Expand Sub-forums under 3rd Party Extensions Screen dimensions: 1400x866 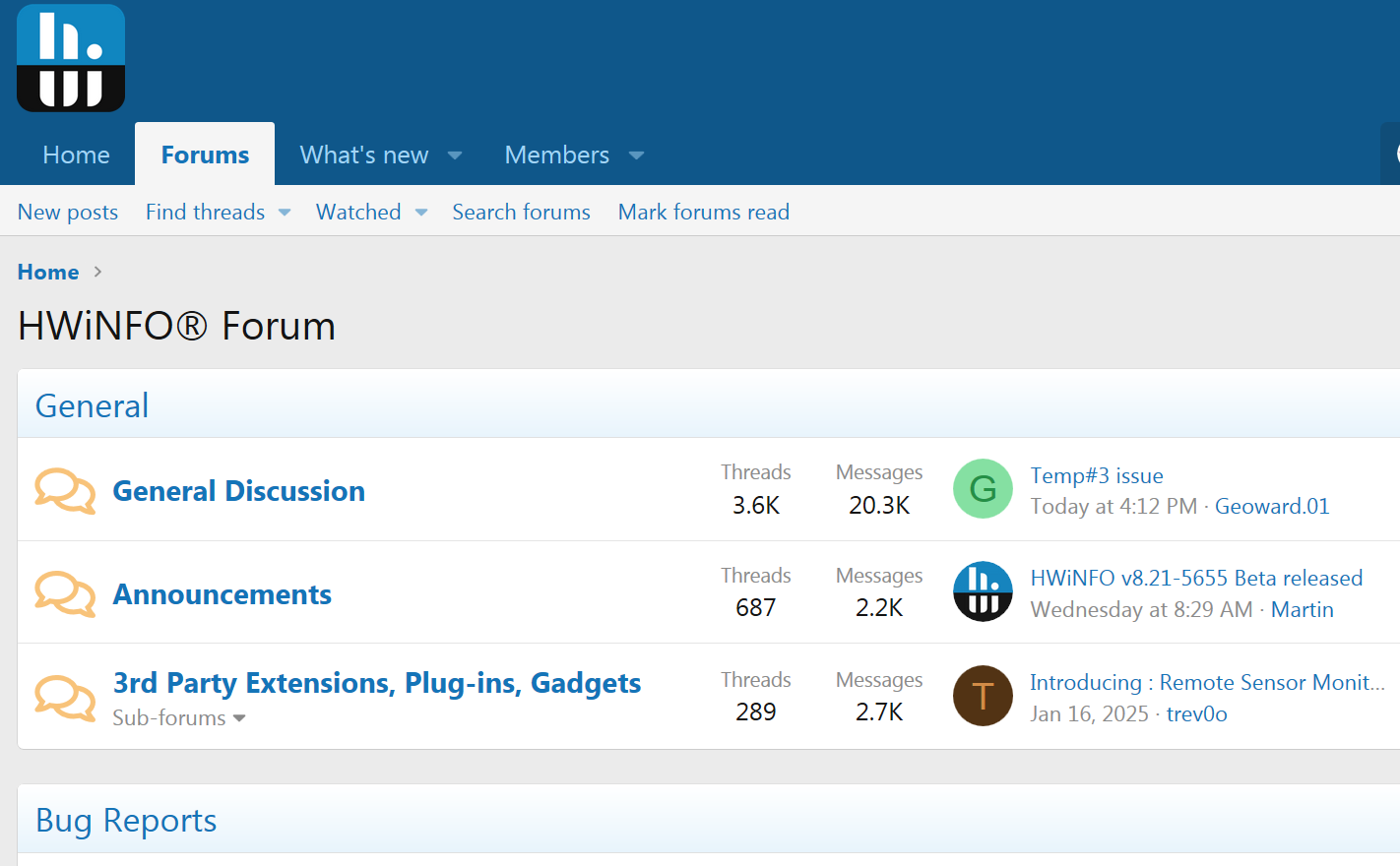[x=178, y=718]
